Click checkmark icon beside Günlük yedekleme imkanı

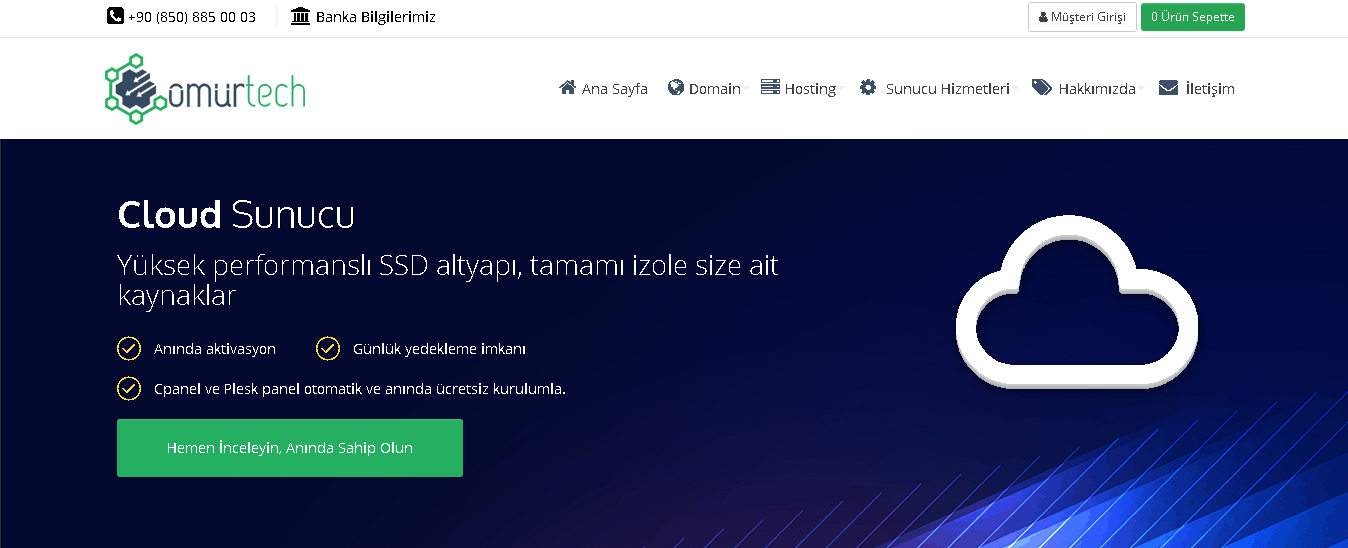(328, 348)
